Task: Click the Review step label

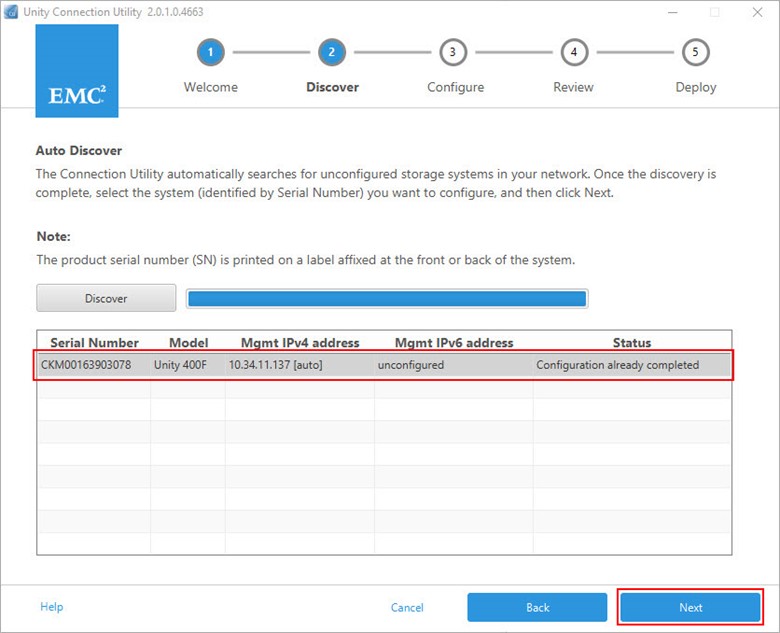Action: [x=574, y=87]
